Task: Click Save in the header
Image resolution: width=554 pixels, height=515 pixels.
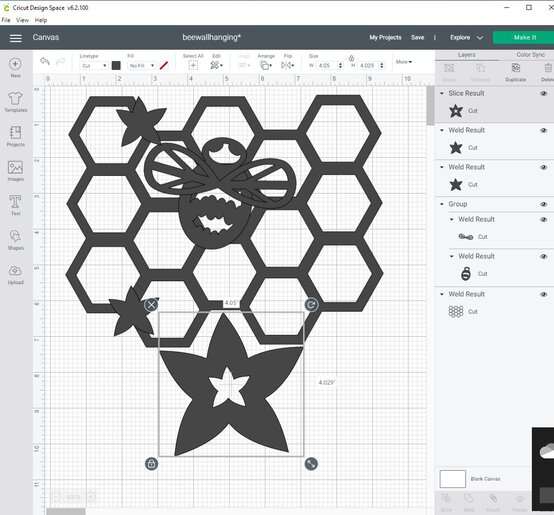Action: 417,37
